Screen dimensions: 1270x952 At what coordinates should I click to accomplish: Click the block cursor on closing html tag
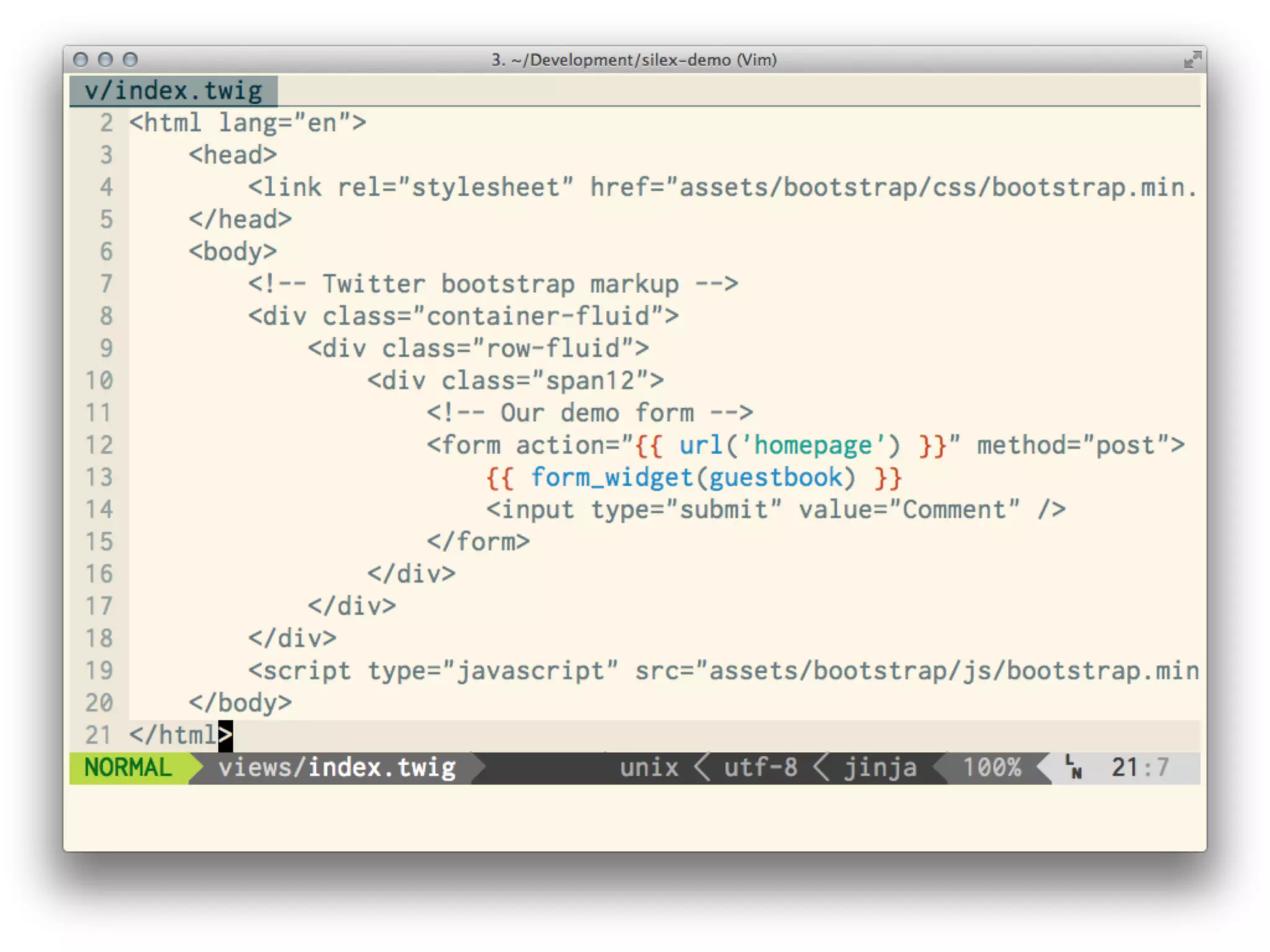[226, 735]
